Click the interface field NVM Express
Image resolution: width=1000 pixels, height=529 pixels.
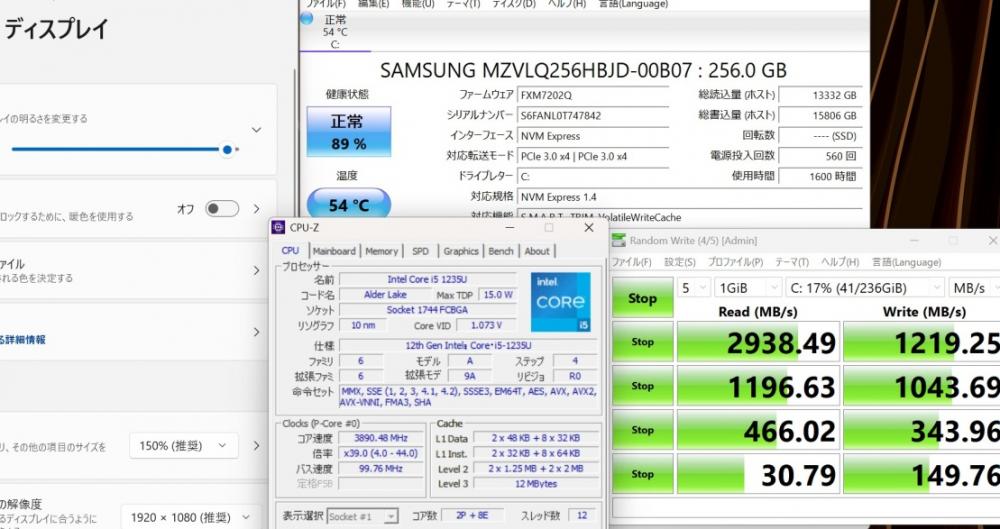[x=592, y=136]
